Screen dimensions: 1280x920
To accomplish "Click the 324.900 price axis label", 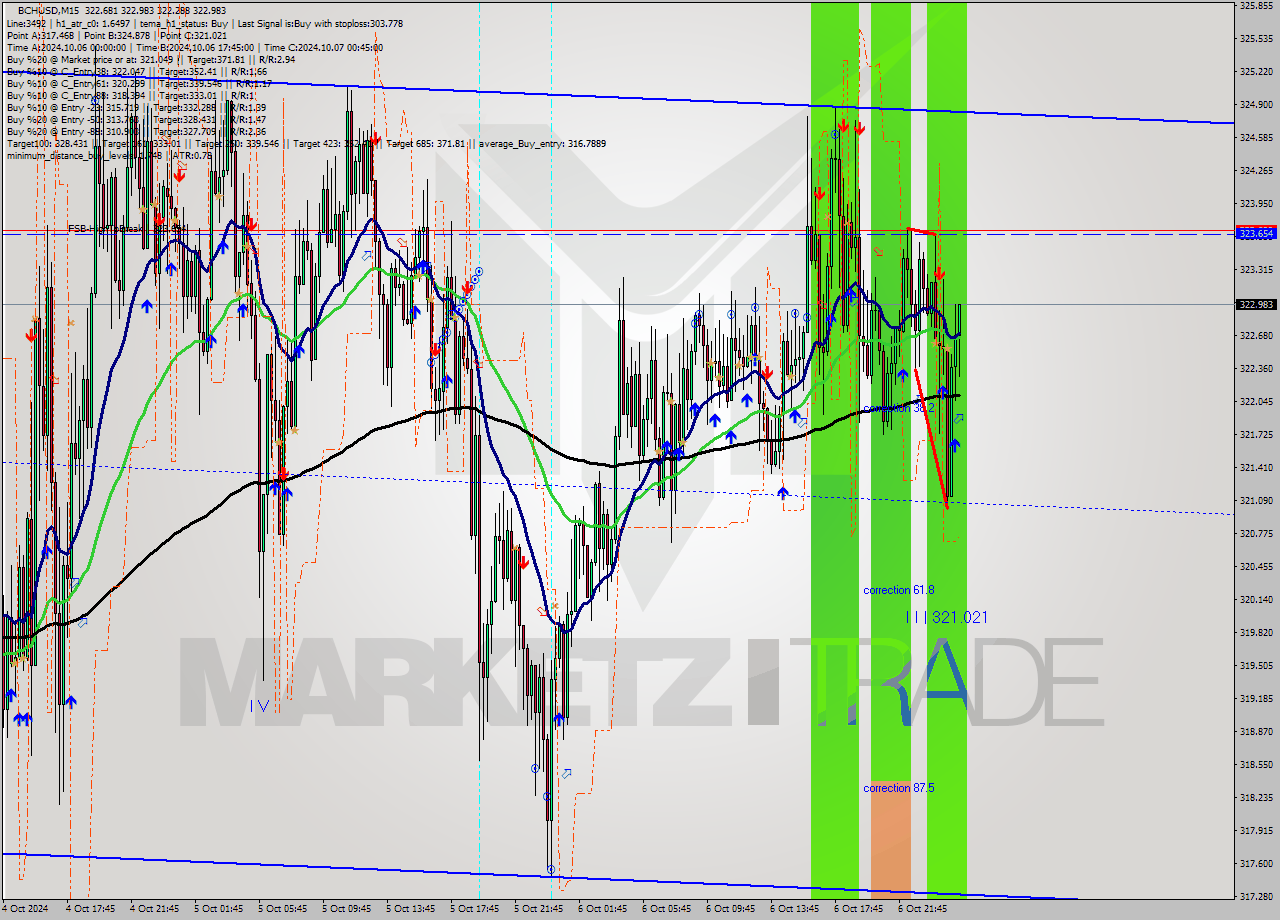I will tap(1256, 104).
